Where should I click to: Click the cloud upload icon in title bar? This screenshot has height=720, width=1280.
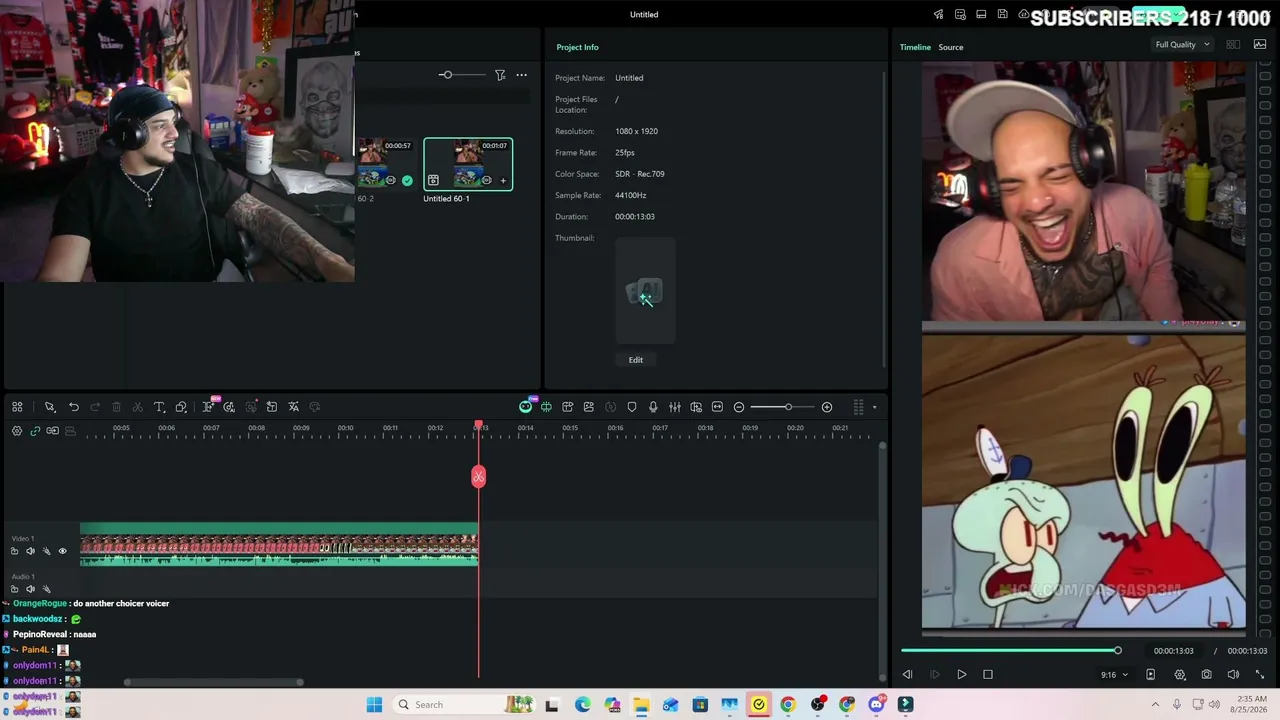[1023, 14]
